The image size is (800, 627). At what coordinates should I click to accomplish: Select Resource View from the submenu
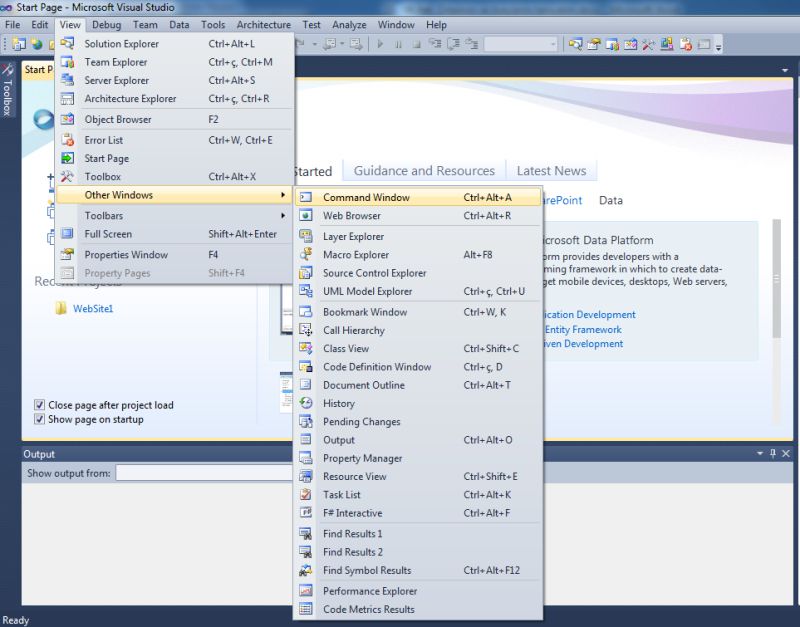coord(418,476)
